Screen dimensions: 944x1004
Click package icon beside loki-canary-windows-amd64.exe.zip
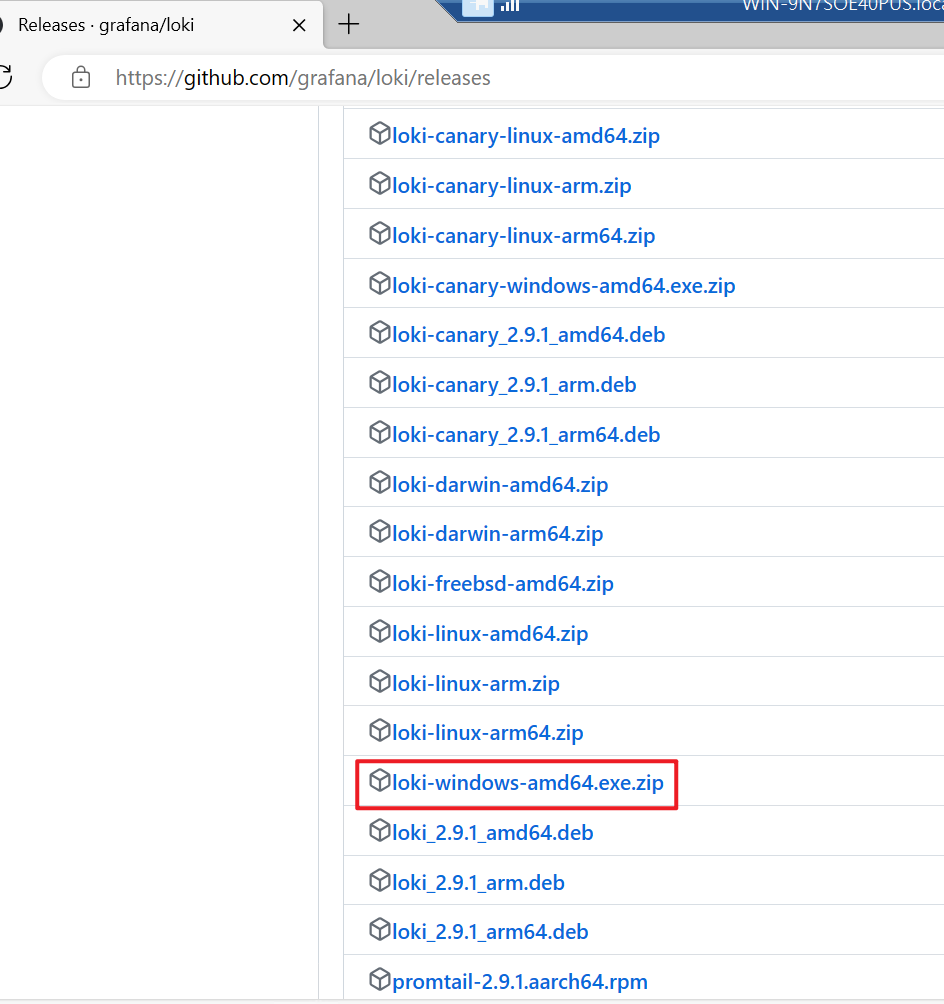click(380, 284)
